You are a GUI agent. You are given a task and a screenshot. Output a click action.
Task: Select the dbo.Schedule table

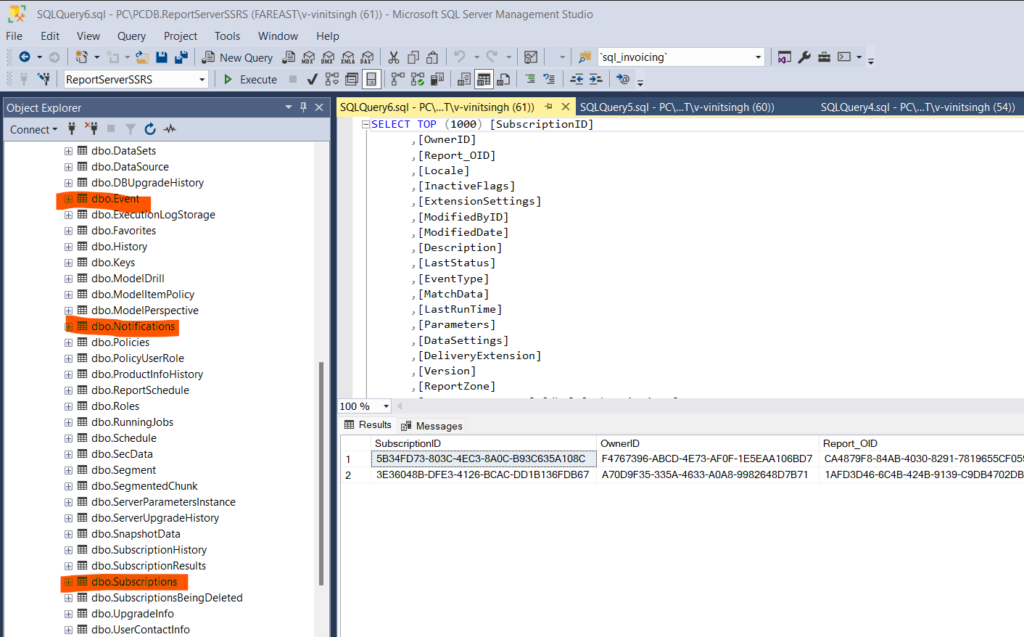[x=124, y=438]
